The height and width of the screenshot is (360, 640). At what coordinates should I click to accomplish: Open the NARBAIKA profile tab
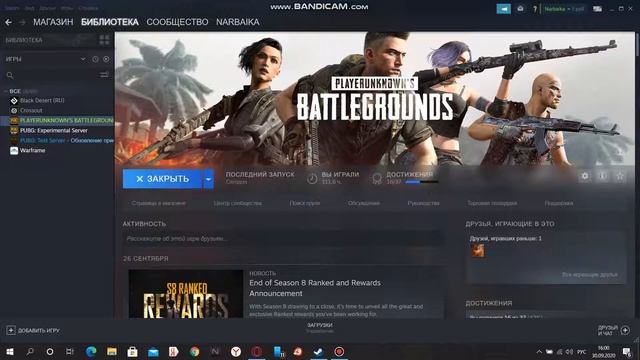[238, 22]
